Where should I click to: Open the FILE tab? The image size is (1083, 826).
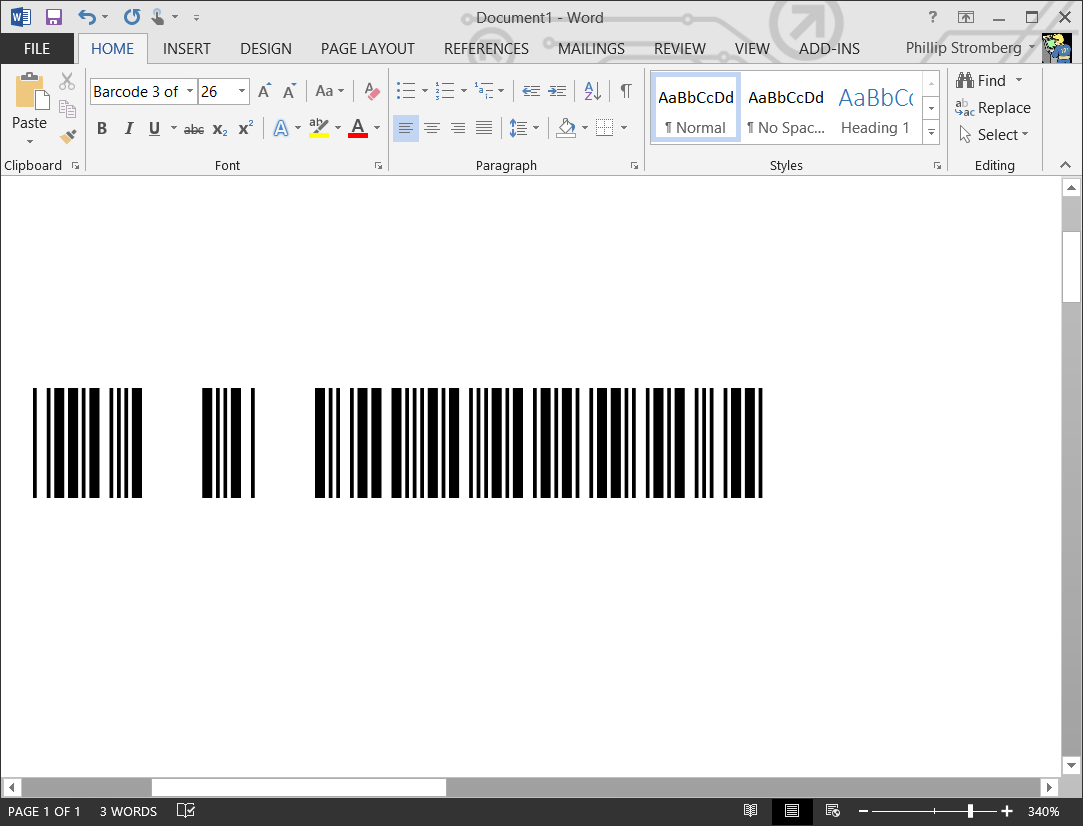click(x=37, y=48)
